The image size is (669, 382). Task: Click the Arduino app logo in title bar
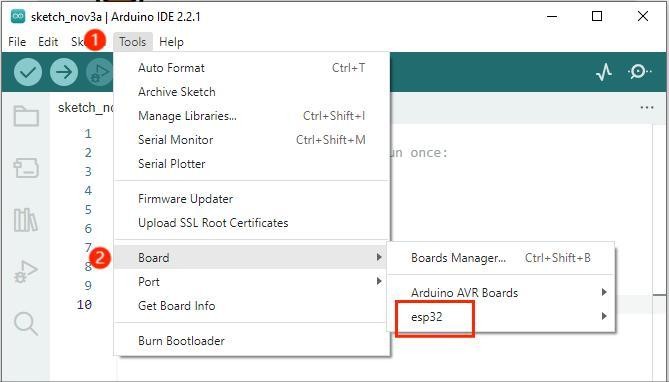(18, 17)
